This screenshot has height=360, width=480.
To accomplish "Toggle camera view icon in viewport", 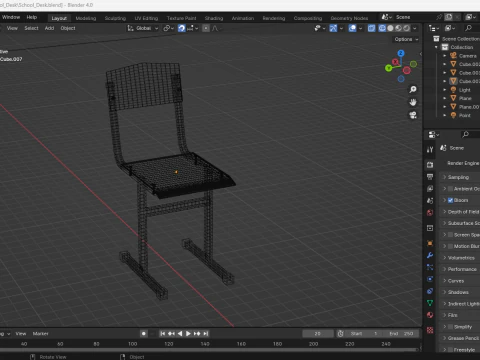I will [x=413, y=115].
